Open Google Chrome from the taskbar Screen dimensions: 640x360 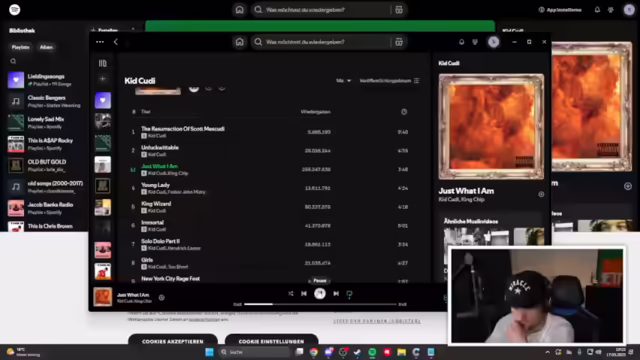[313, 352]
